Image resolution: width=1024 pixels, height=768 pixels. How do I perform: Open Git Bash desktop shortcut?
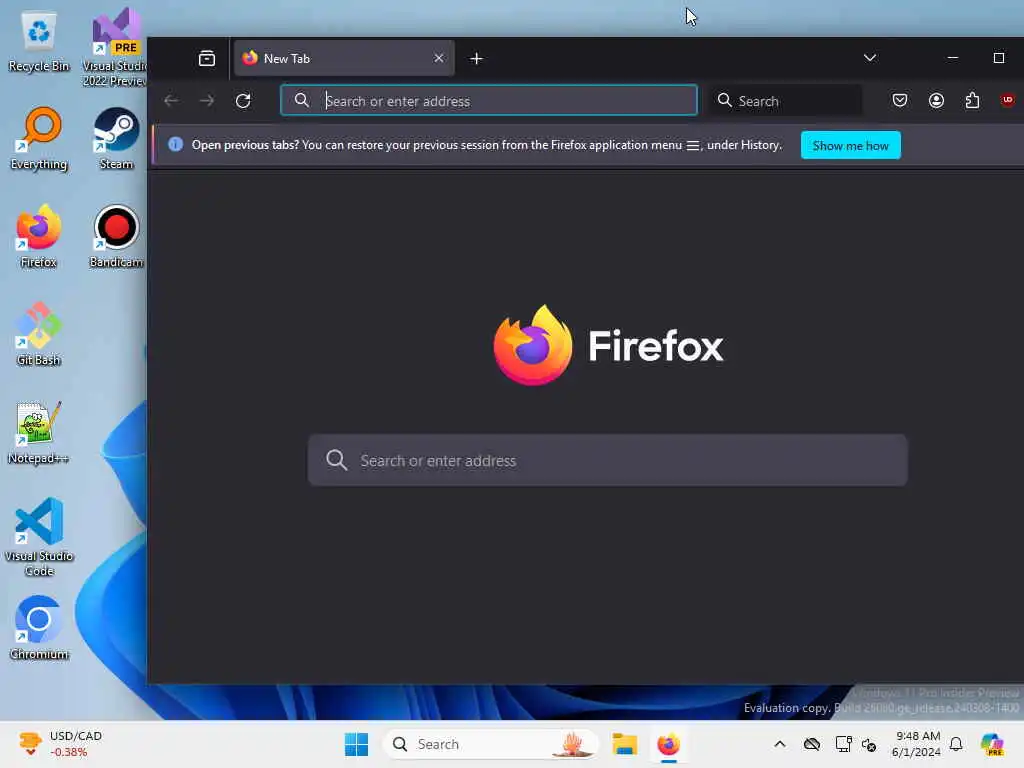39,334
